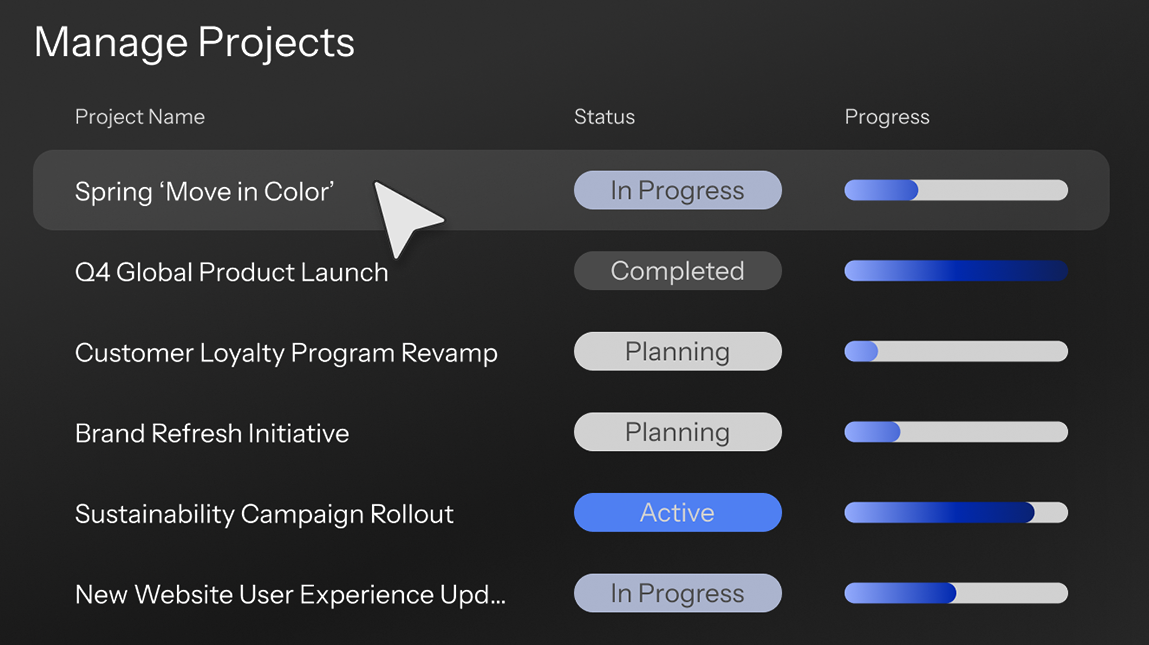Select the Brand Refresh Initiative row
This screenshot has width=1149, height=645.
[x=212, y=433]
